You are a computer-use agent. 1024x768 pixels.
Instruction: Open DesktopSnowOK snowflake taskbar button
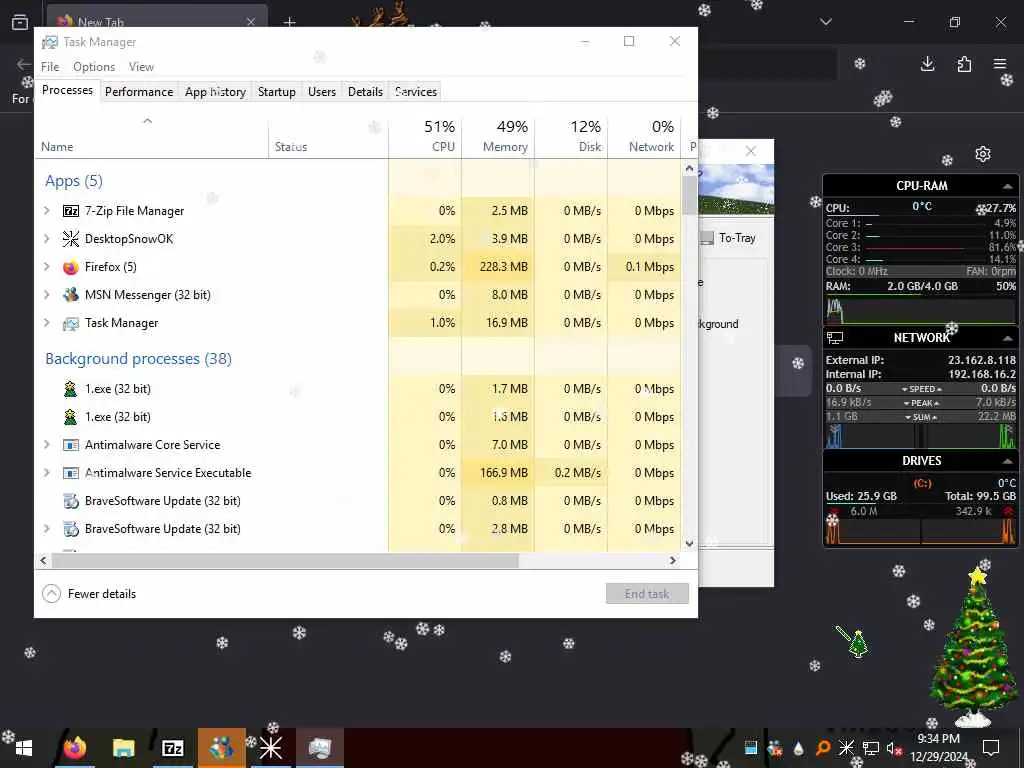click(270, 748)
